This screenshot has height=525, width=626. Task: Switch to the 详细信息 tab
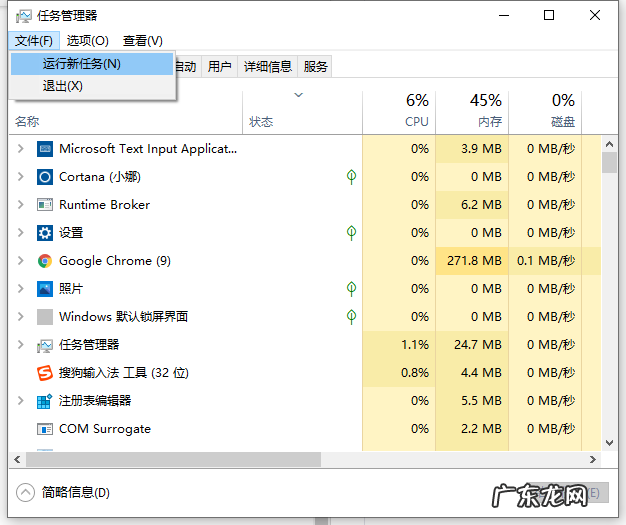(268, 66)
